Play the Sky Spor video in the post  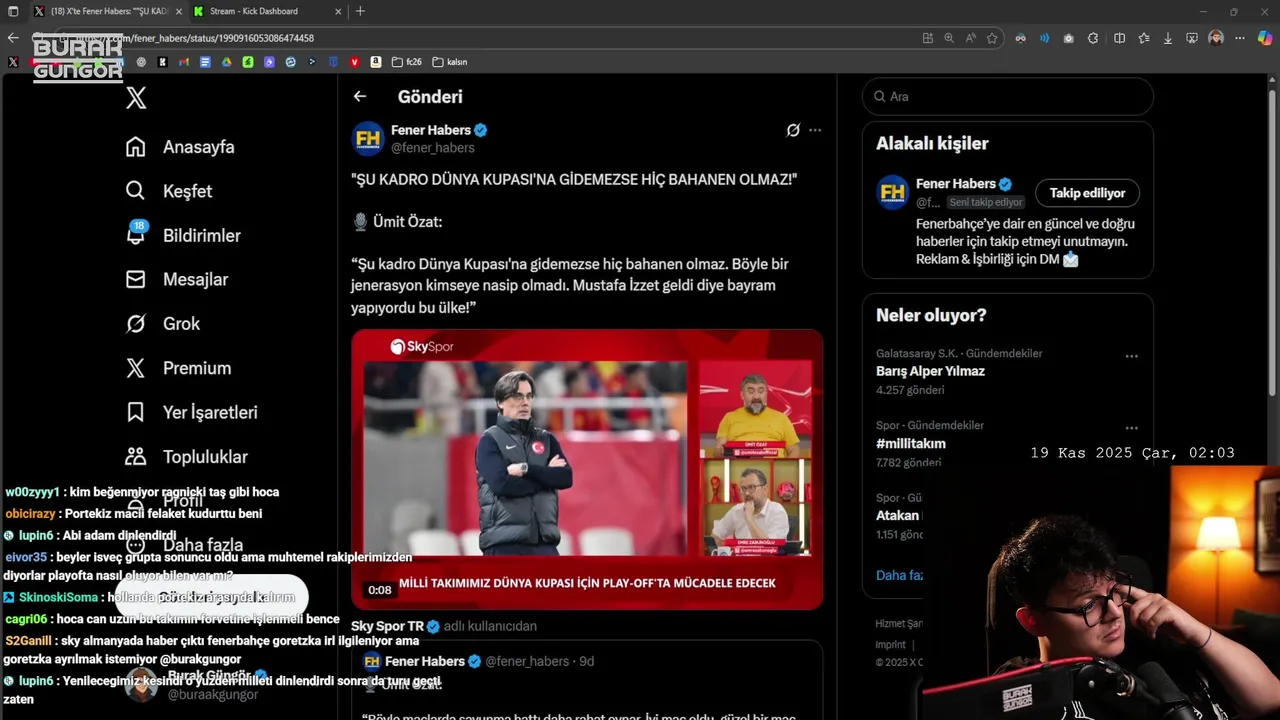tap(587, 469)
